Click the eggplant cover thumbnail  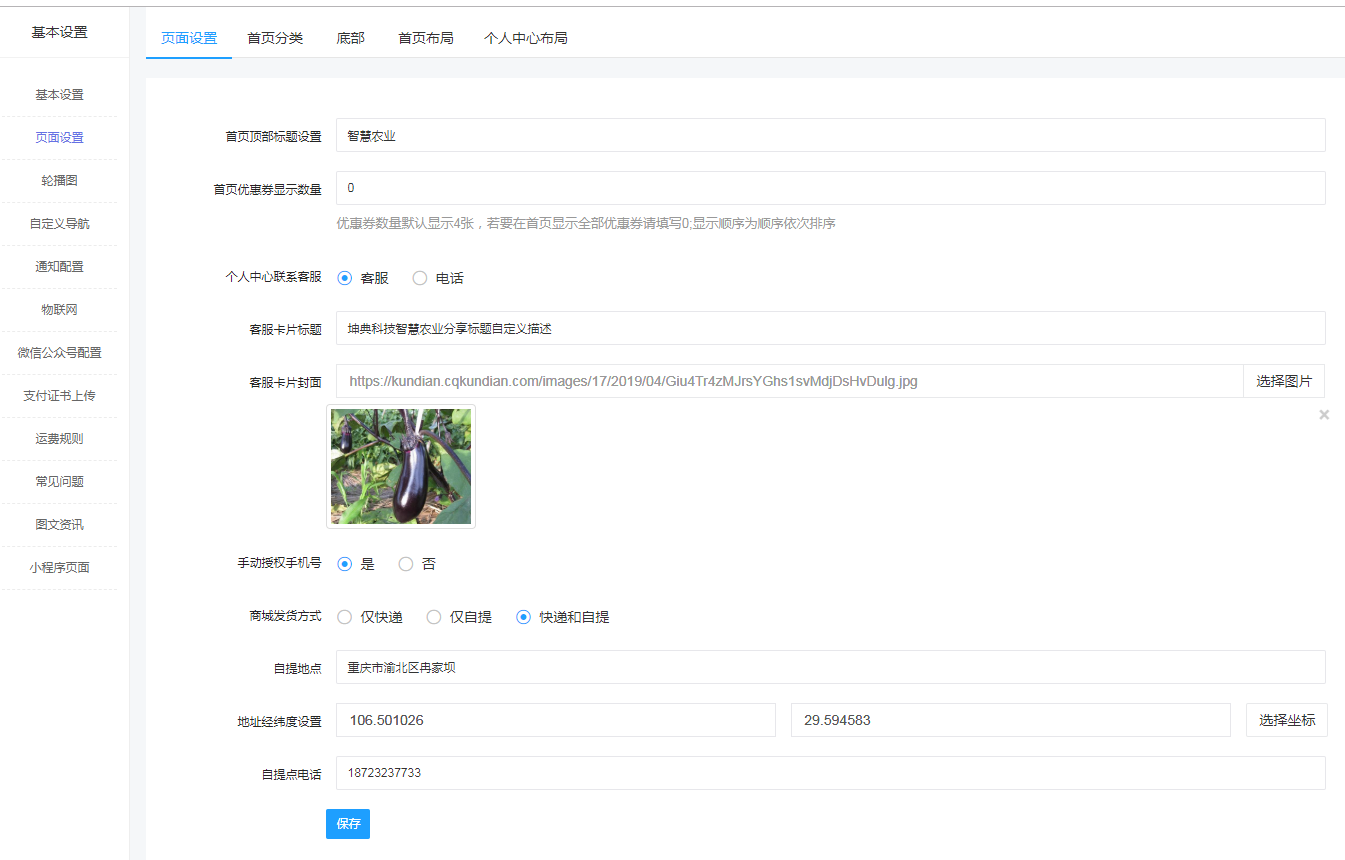pyautogui.click(x=401, y=466)
